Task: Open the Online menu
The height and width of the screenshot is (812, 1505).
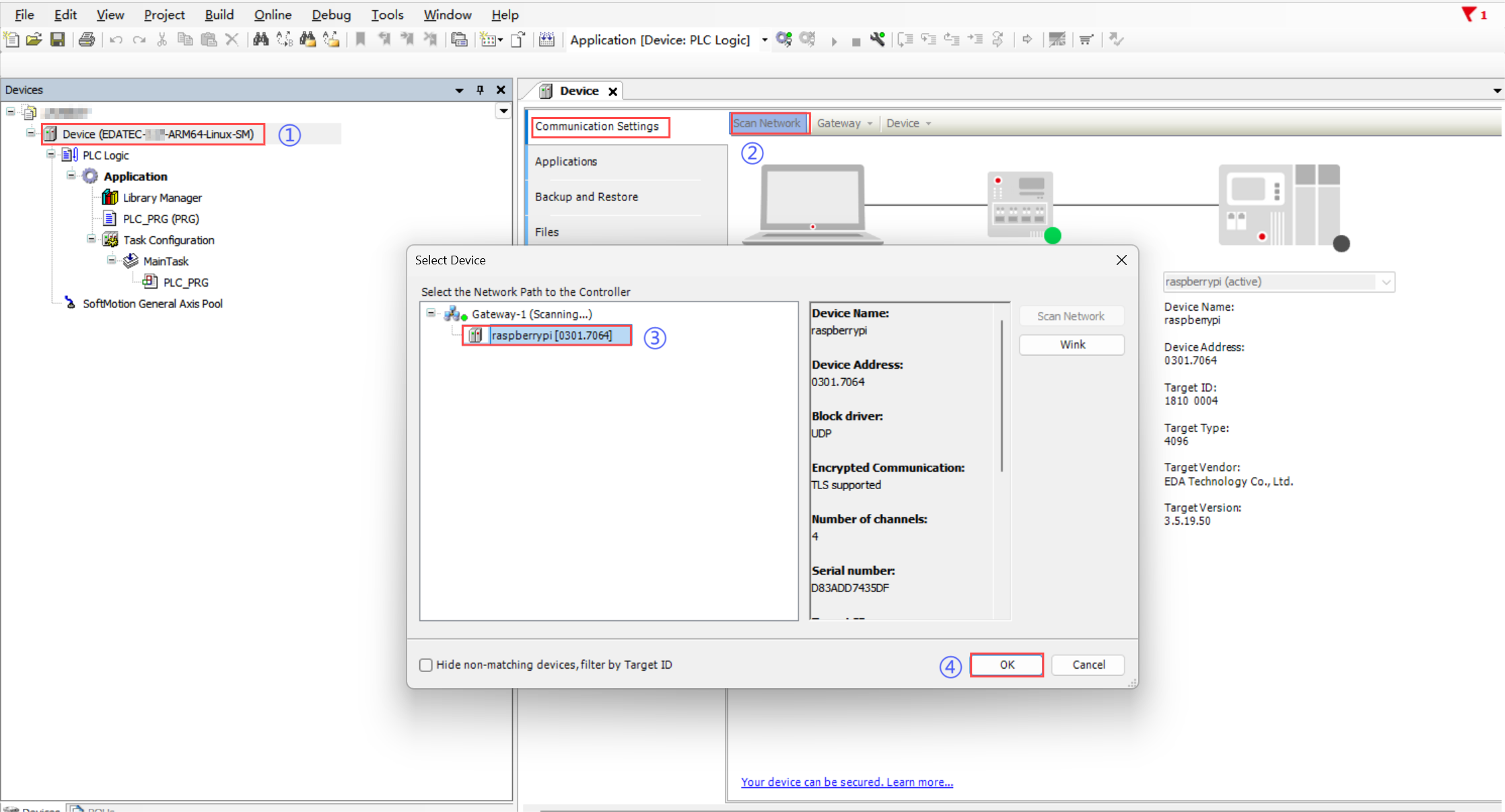Action: coord(272,15)
